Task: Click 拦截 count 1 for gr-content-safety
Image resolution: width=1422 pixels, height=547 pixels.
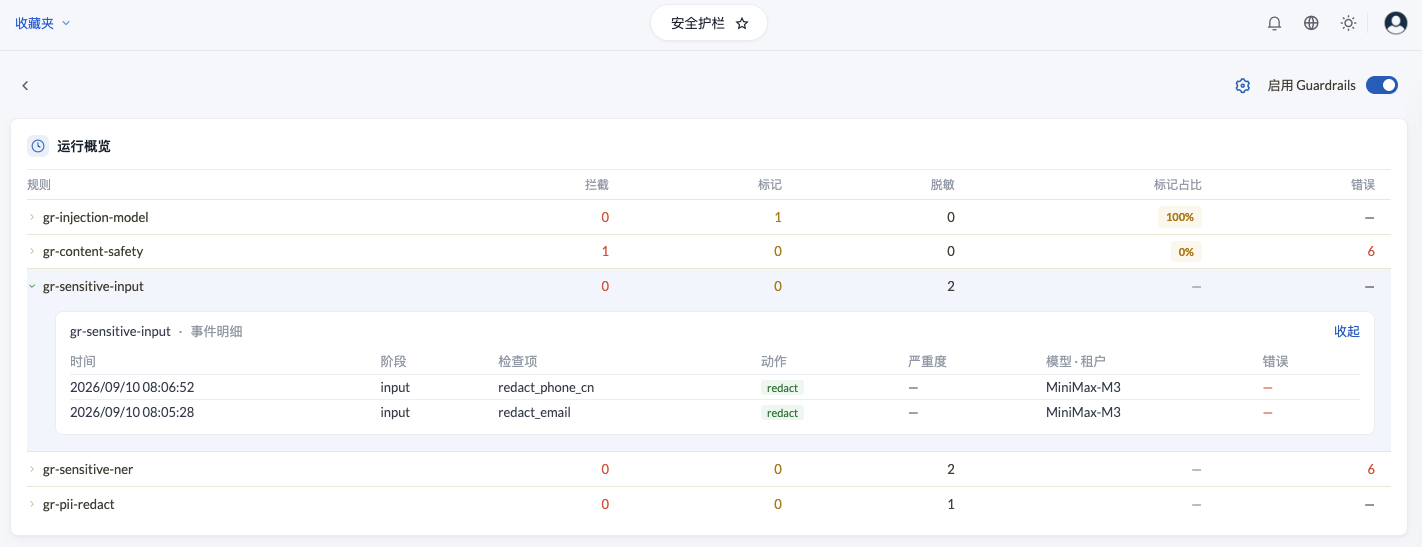Action: (605, 251)
